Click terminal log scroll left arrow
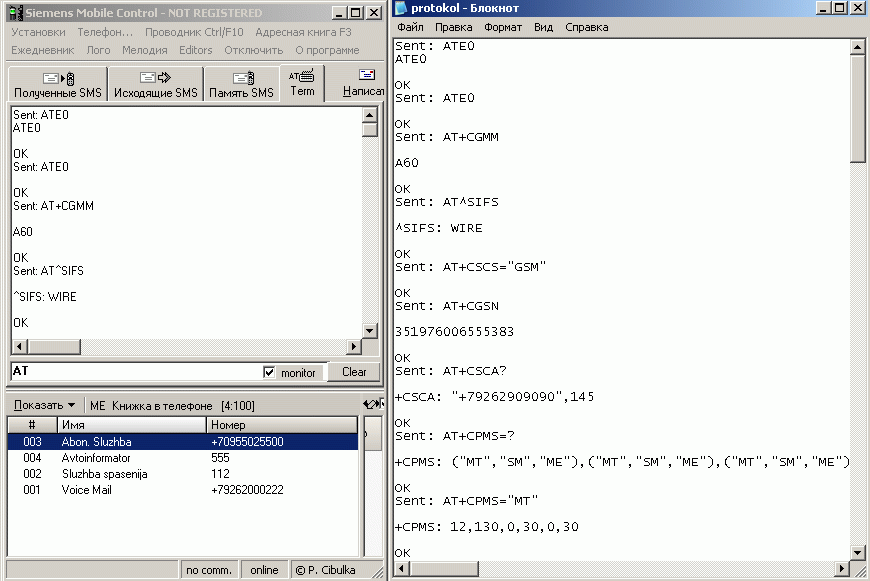The height and width of the screenshot is (581, 870). click(19, 347)
